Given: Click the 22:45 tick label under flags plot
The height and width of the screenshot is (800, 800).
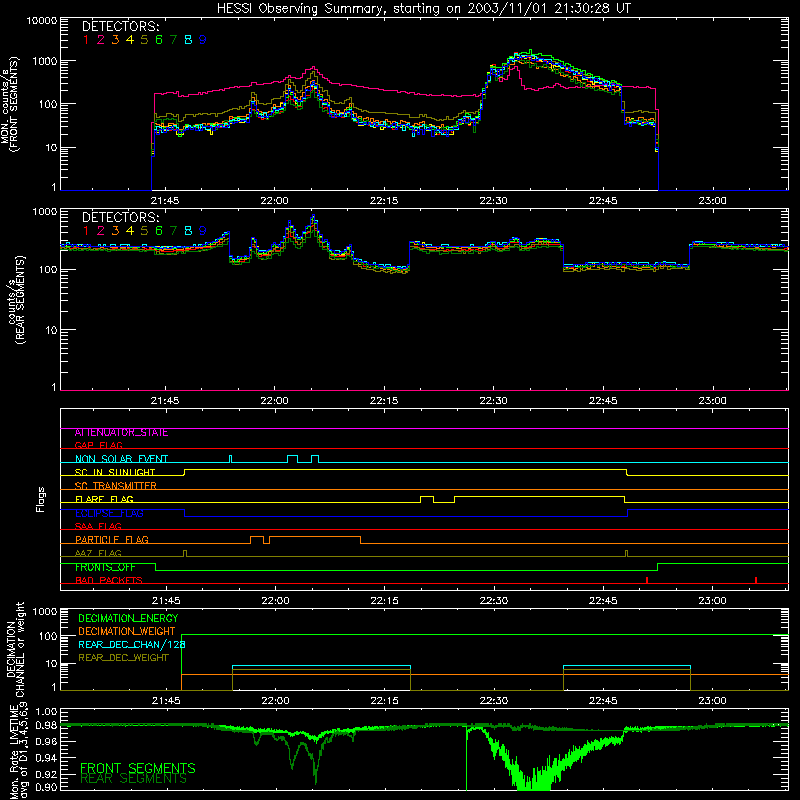Looking at the screenshot, I should click(603, 601).
